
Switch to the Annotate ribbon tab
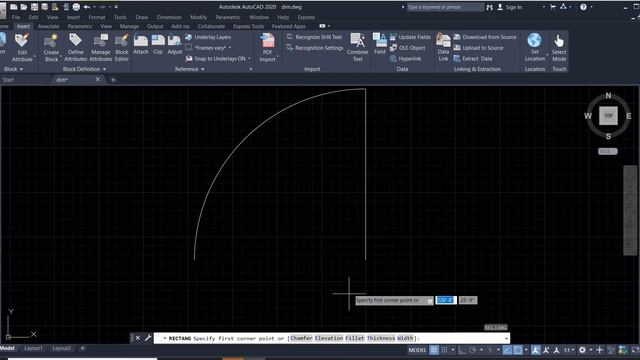click(x=48, y=26)
